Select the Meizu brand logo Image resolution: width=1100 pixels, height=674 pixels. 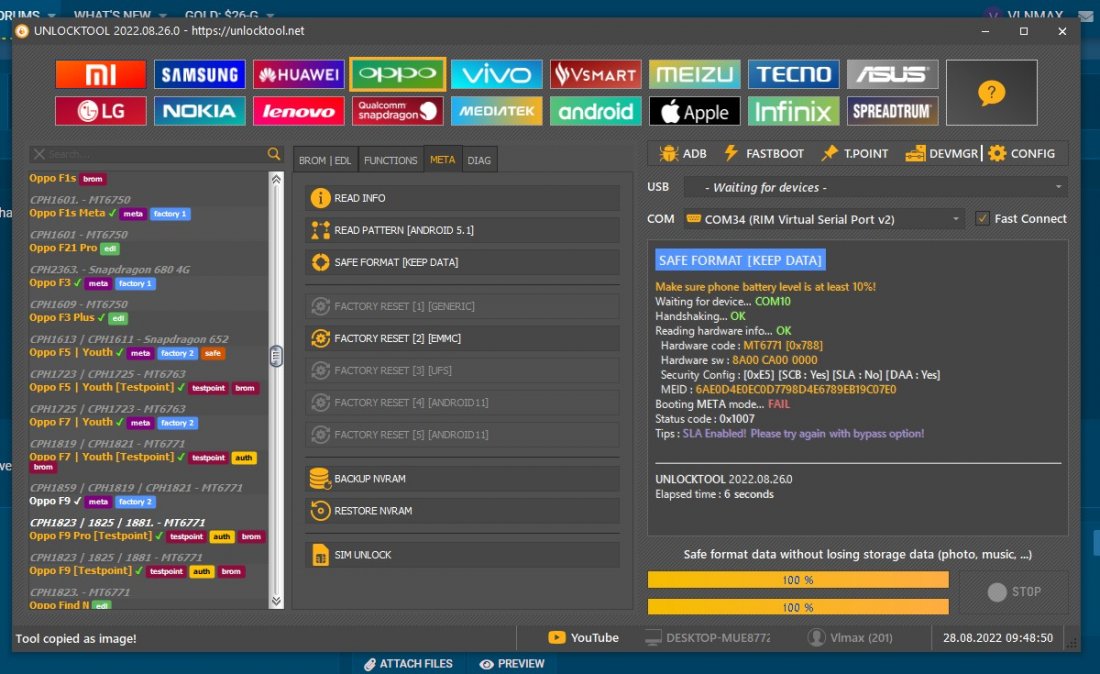[695, 74]
